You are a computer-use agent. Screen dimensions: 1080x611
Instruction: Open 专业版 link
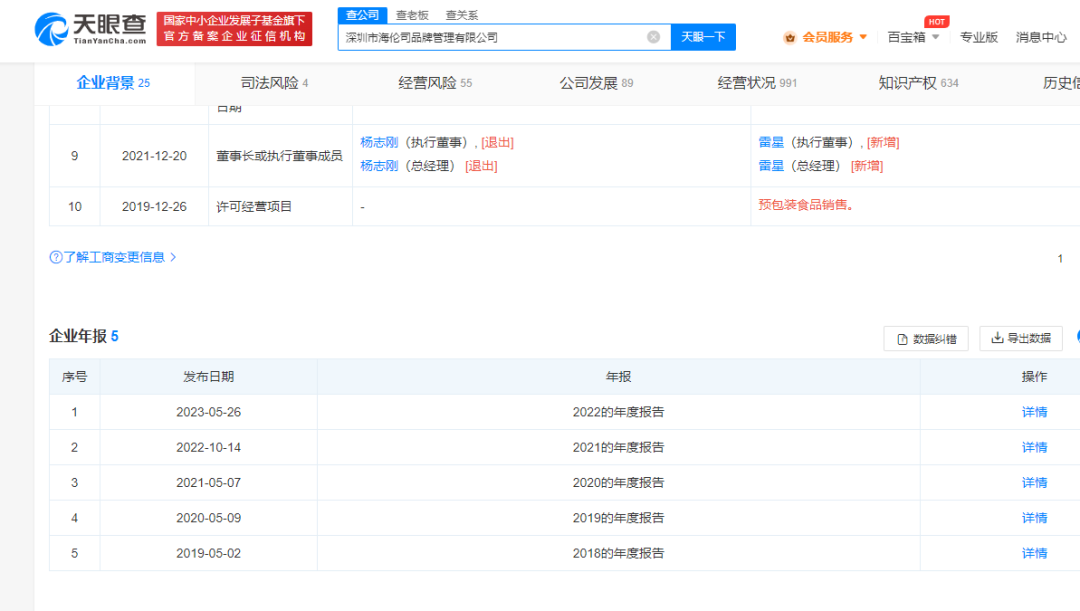pyautogui.click(x=979, y=37)
